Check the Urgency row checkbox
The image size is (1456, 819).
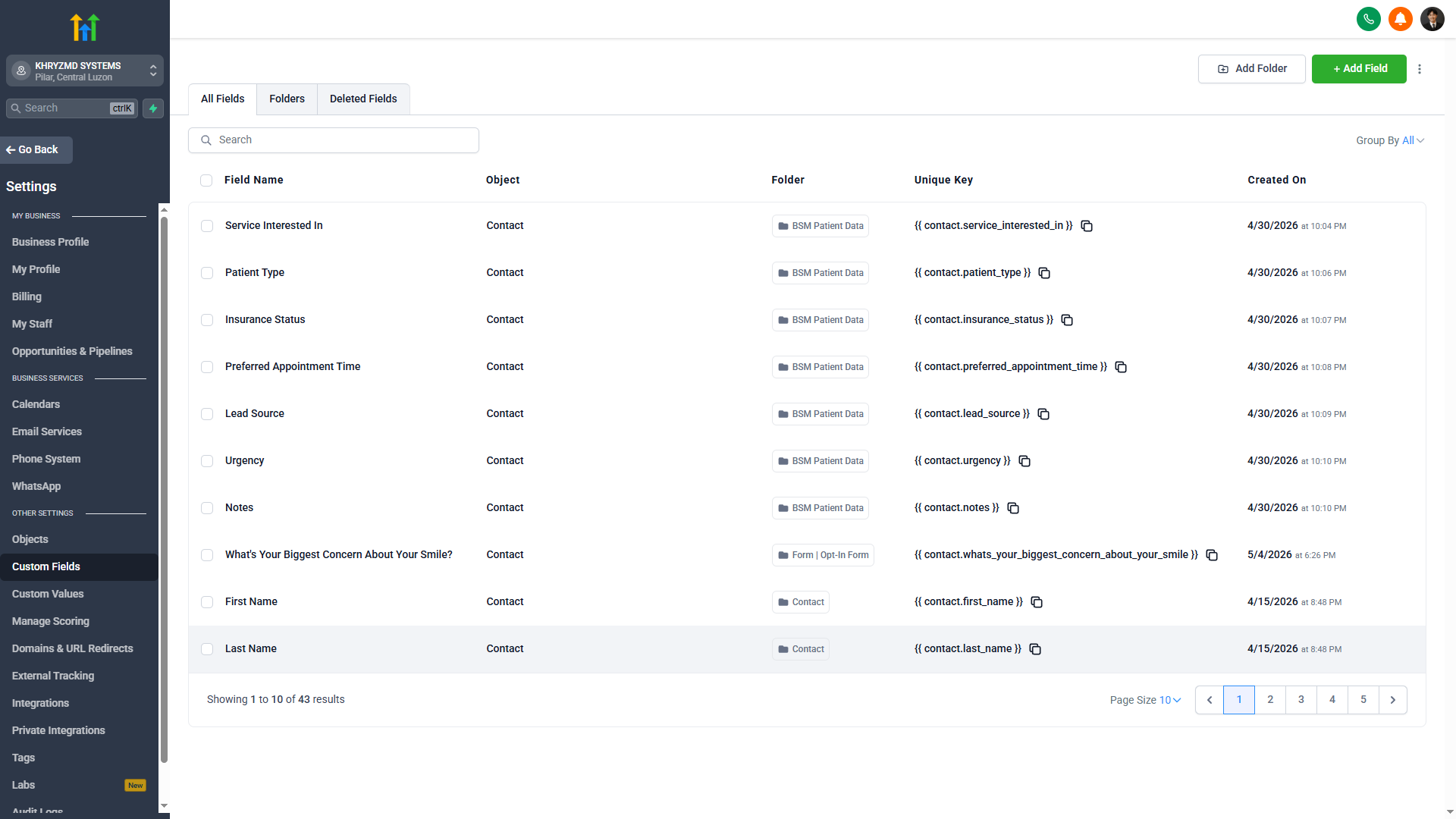point(207,461)
